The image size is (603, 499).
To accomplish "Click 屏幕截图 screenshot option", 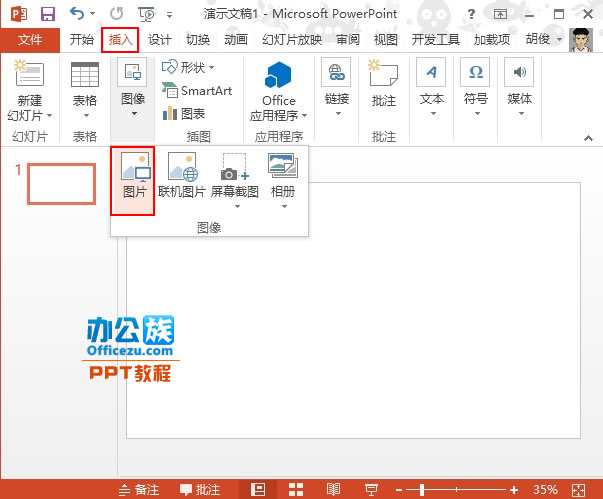I will [235, 181].
